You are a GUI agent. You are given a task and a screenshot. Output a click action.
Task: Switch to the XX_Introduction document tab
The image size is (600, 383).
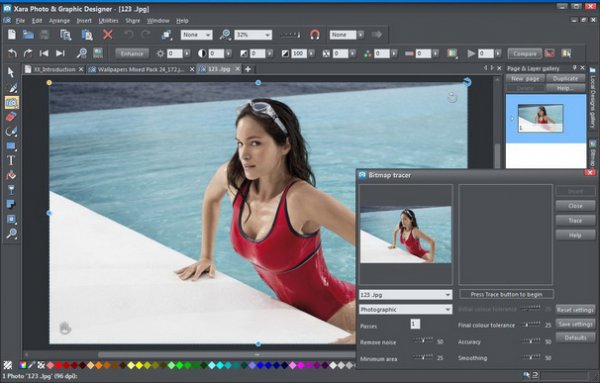click(x=54, y=69)
